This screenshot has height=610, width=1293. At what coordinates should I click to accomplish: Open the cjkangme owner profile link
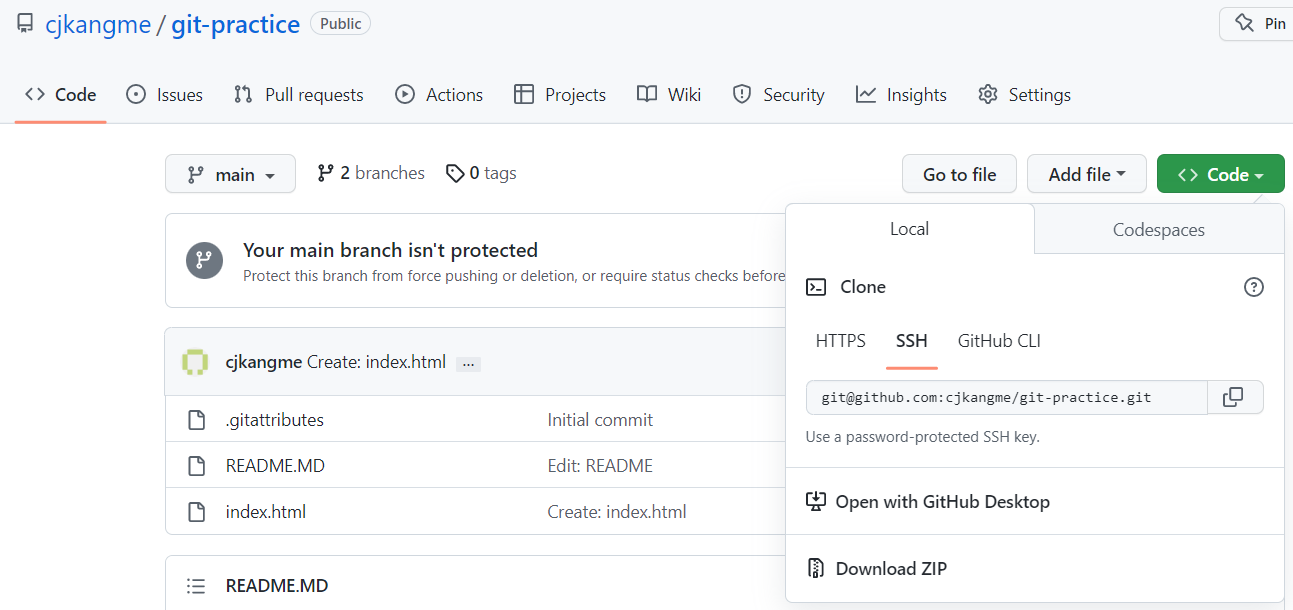[97, 24]
